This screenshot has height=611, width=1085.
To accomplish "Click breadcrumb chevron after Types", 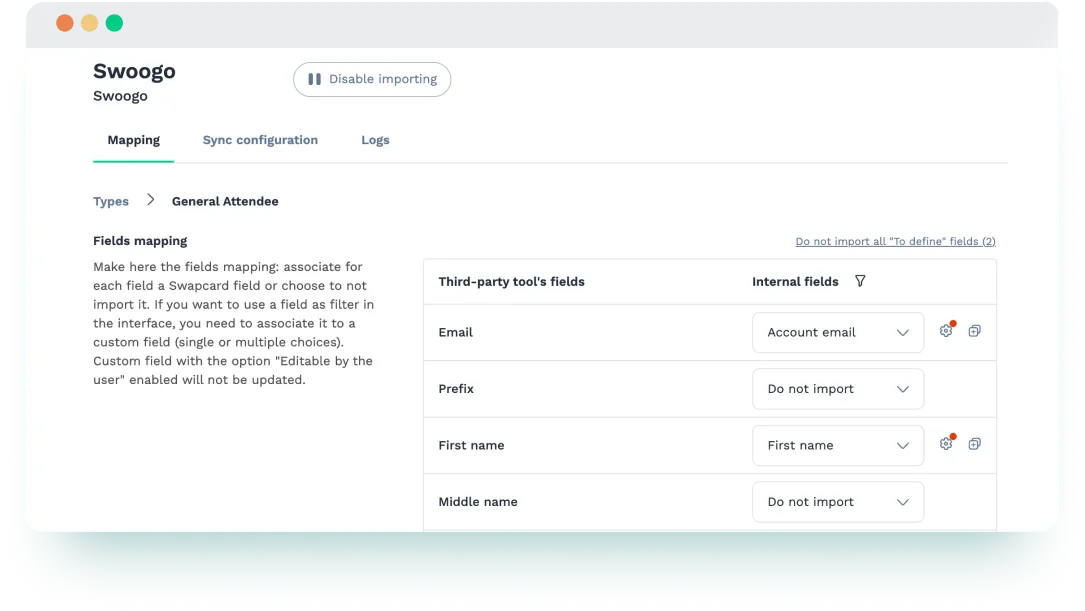I will [150, 200].
